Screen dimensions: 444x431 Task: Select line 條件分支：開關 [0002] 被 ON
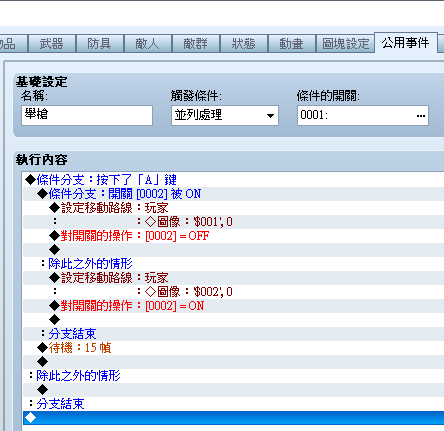click(x=233, y=194)
